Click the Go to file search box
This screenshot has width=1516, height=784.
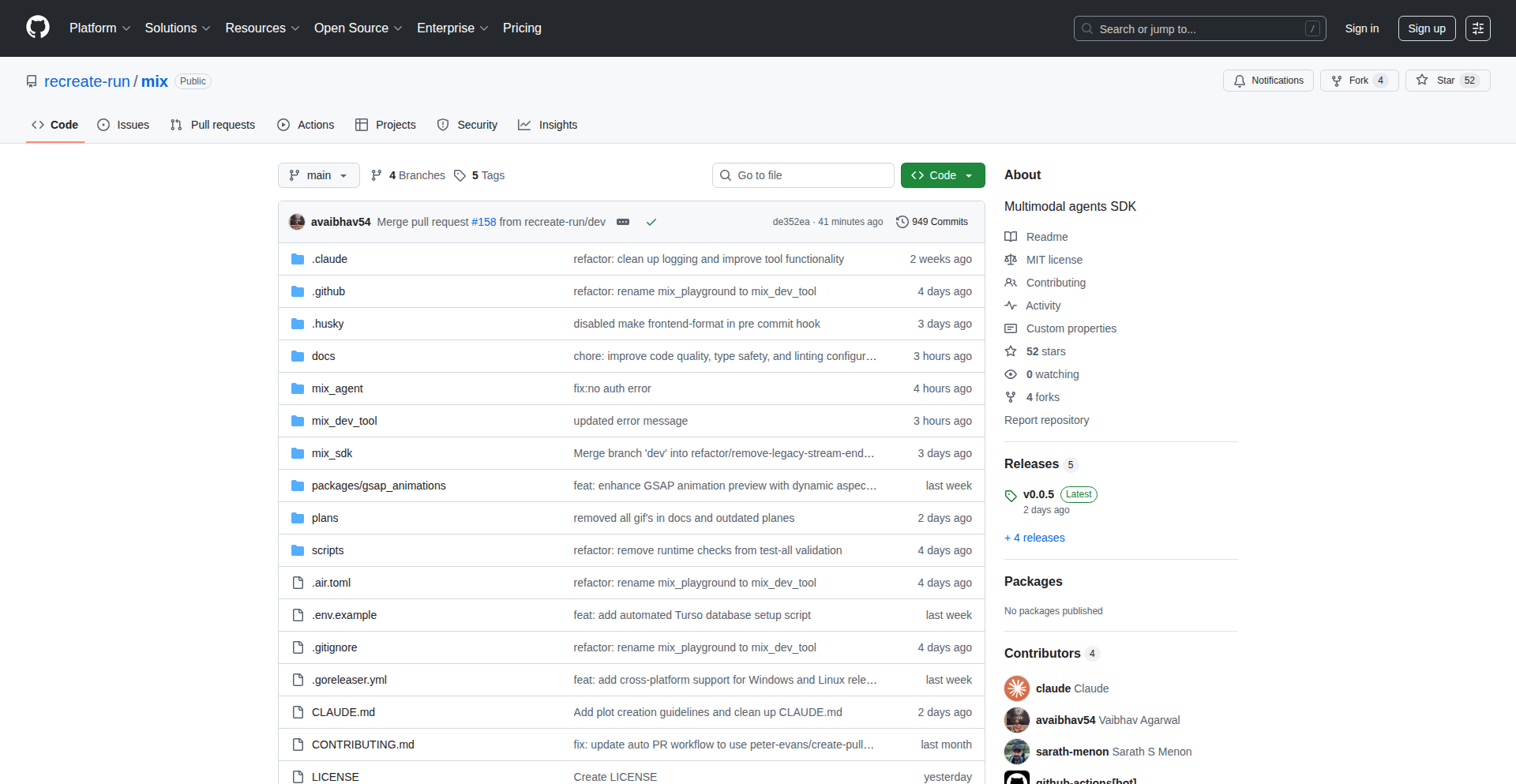point(803,175)
